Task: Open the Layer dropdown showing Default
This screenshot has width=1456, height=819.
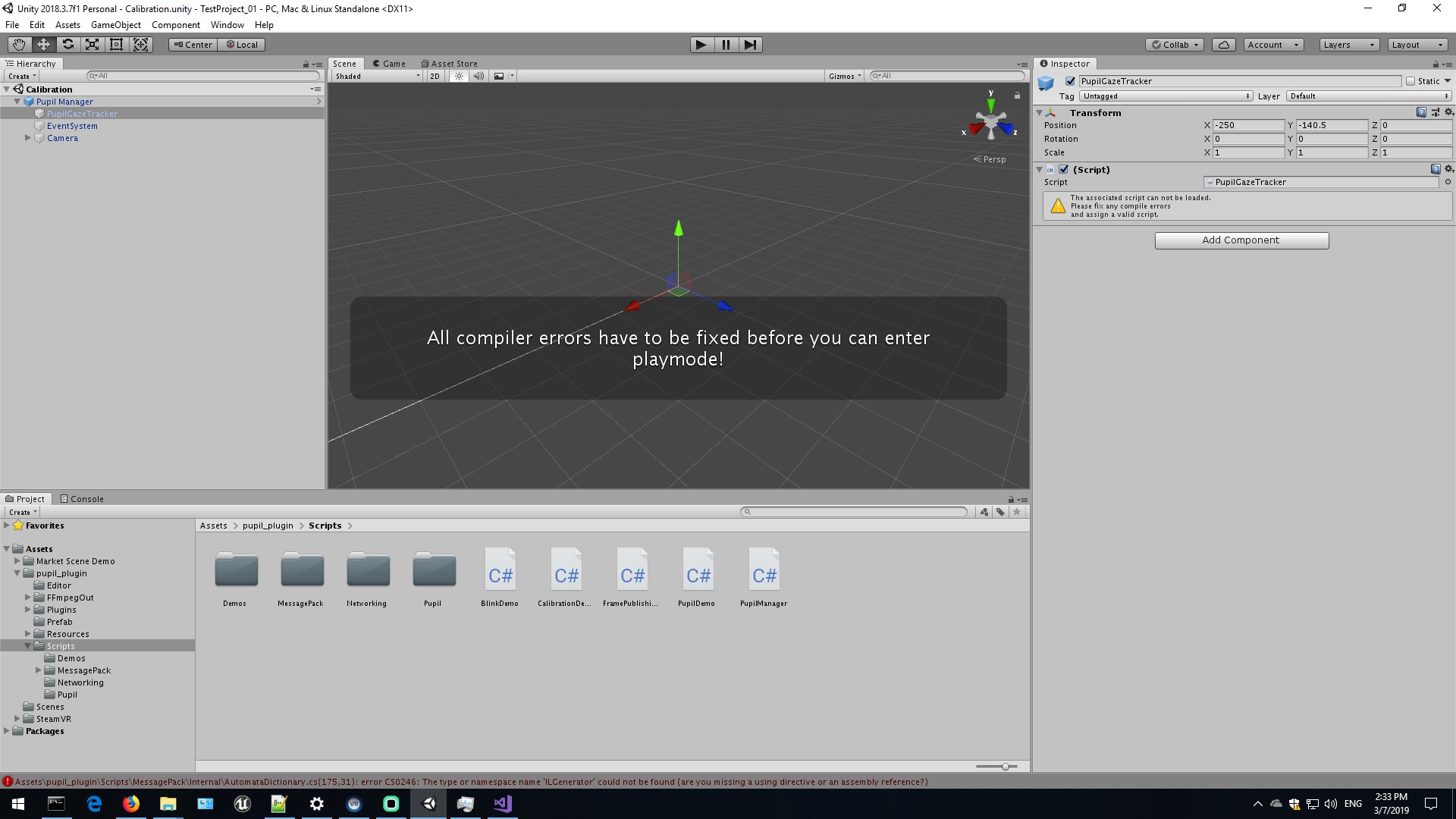Action: click(1369, 96)
